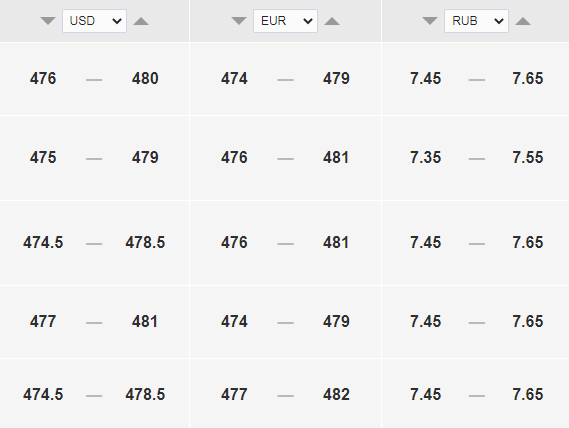The height and width of the screenshot is (428, 569).
Task: Sort RUB column descending with down arrow
Action: point(430,21)
